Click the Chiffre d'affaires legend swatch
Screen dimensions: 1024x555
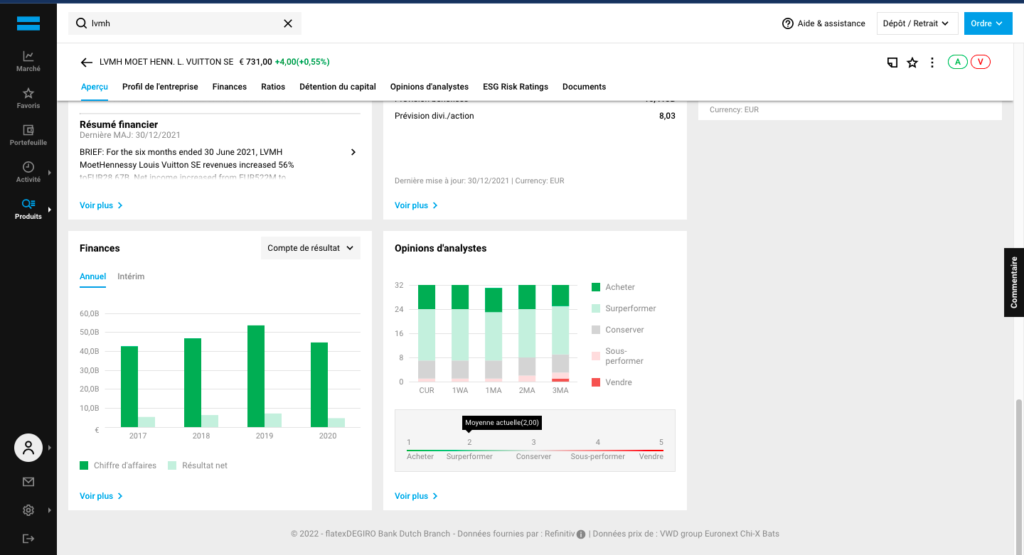[84, 466]
